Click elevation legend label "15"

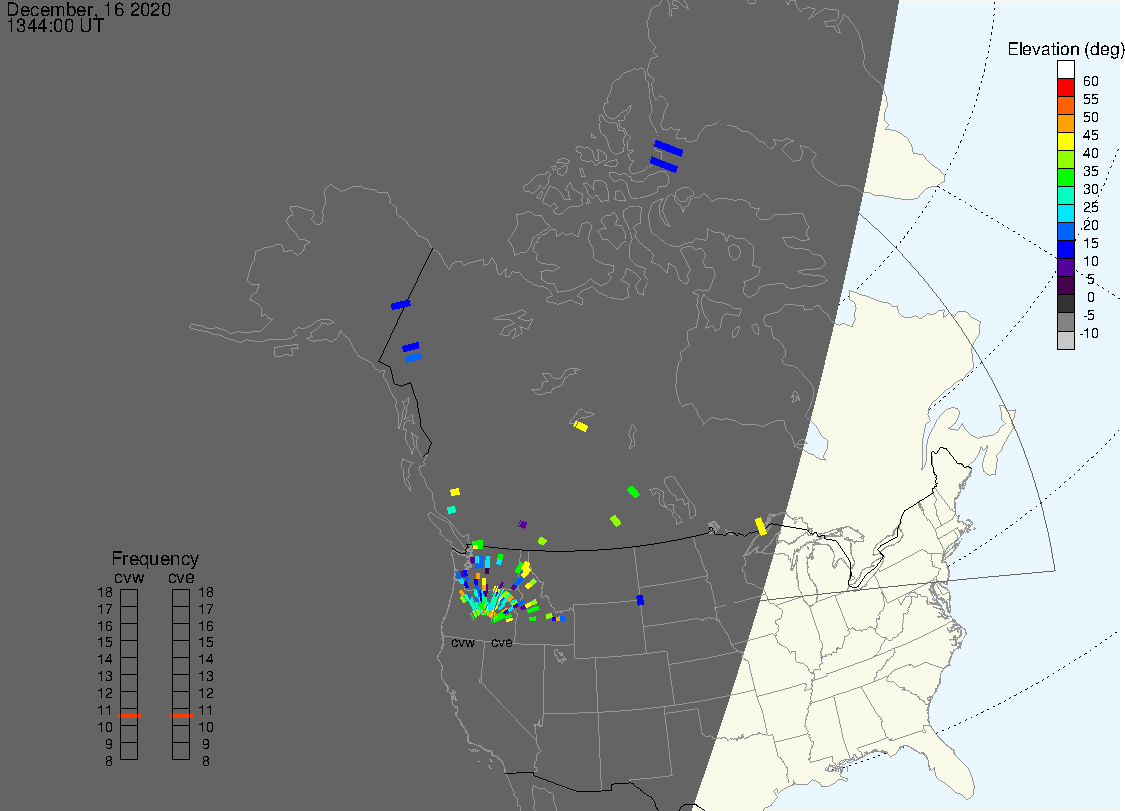pyautogui.click(x=1091, y=243)
